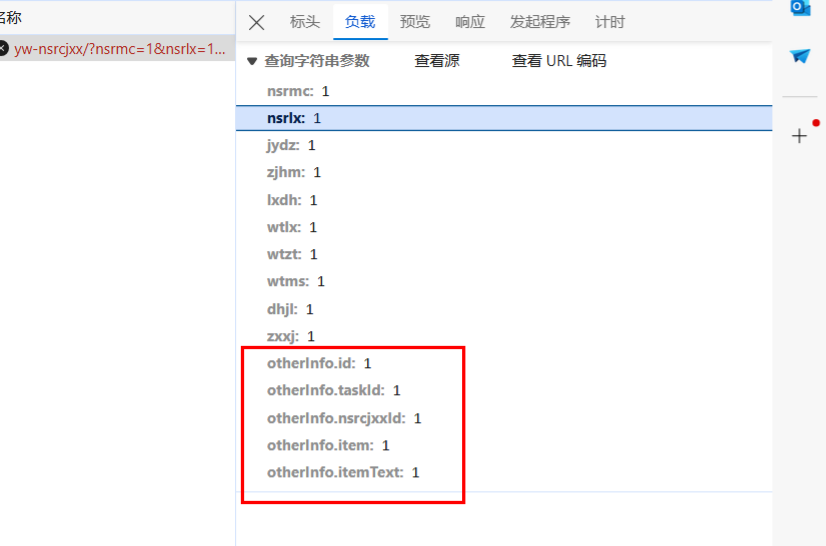This screenshot has width=826, height=546.
Task: Click the 查看 URL 编码 button
Action: pyautogui.click(x=559, y=61)
